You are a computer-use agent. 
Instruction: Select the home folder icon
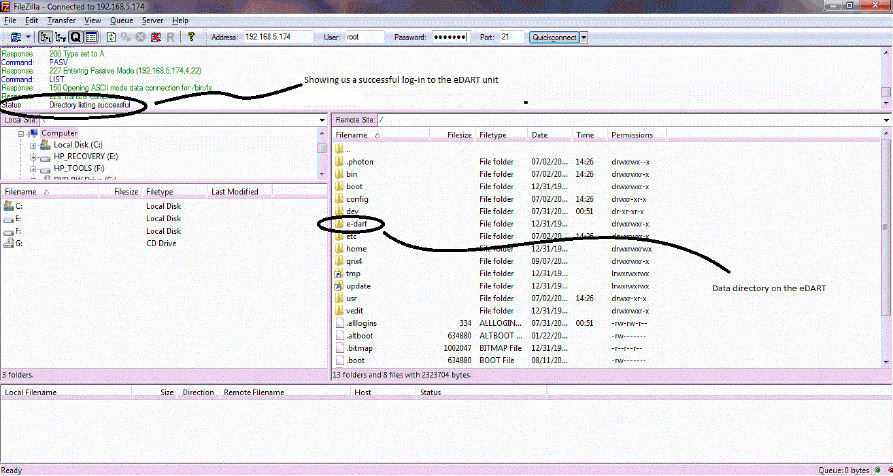tap(339, 249)
